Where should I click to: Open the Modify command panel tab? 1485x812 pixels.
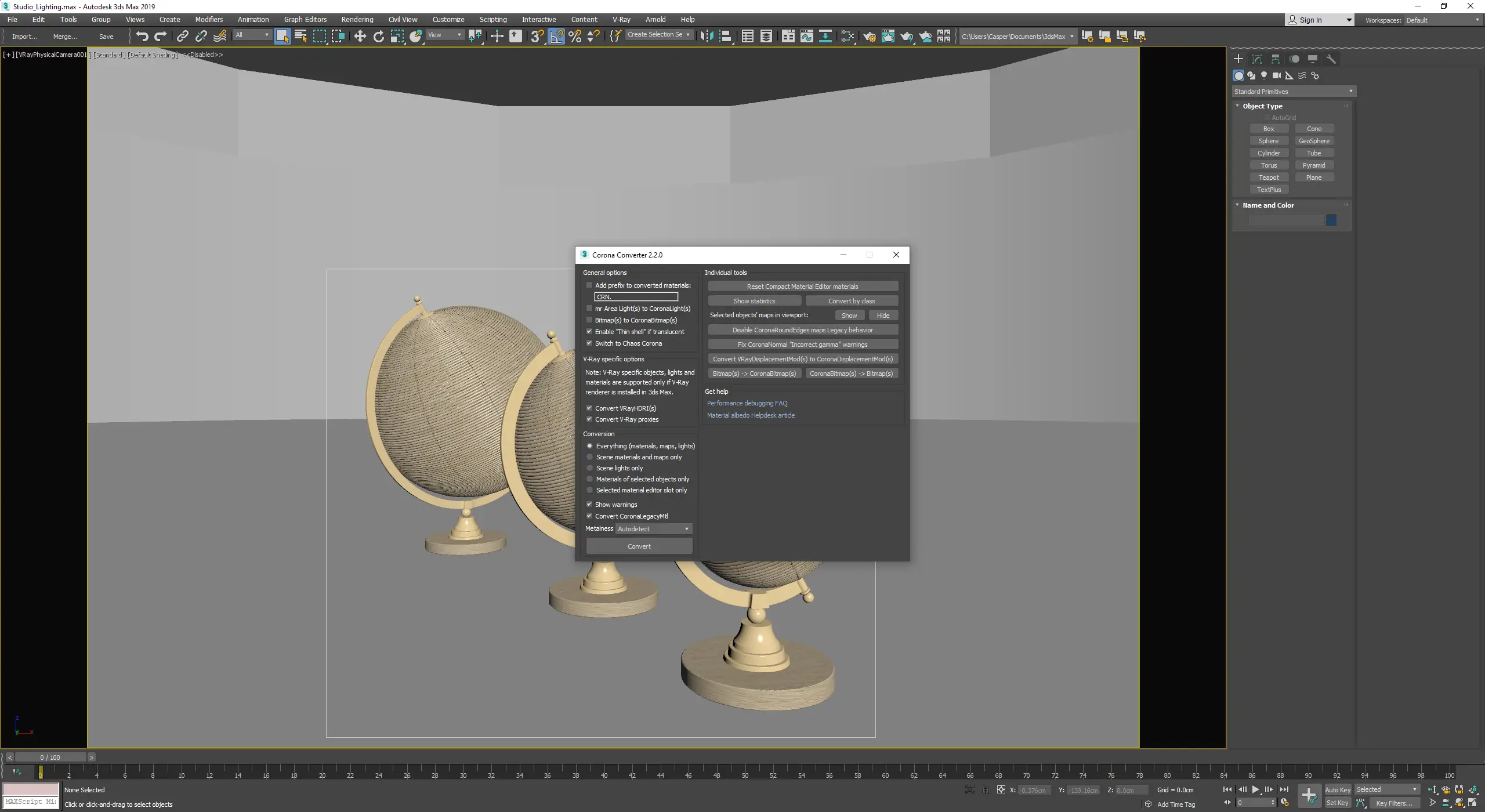click(x=1257, y=59)
